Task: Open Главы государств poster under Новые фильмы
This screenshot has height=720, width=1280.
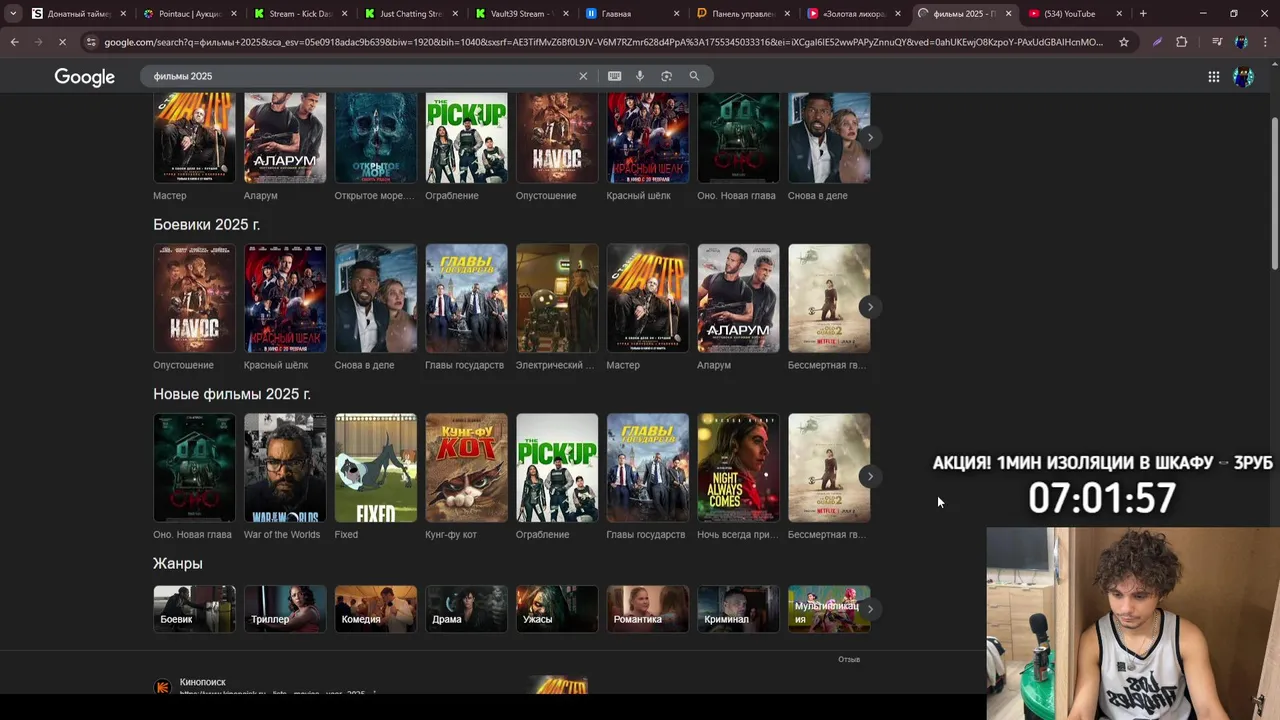Action: 648,468
